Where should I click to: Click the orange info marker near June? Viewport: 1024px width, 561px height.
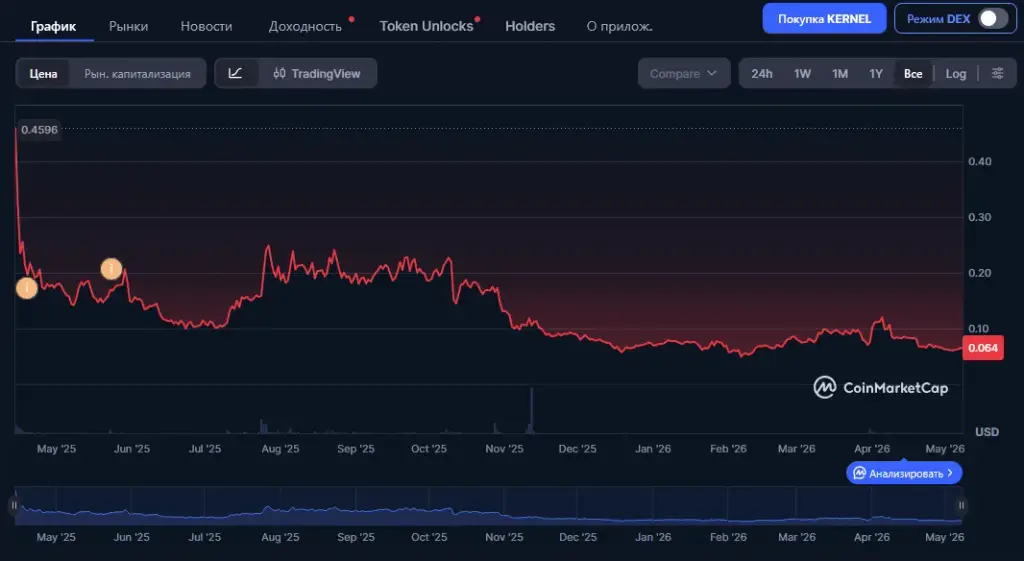[112, 268]
